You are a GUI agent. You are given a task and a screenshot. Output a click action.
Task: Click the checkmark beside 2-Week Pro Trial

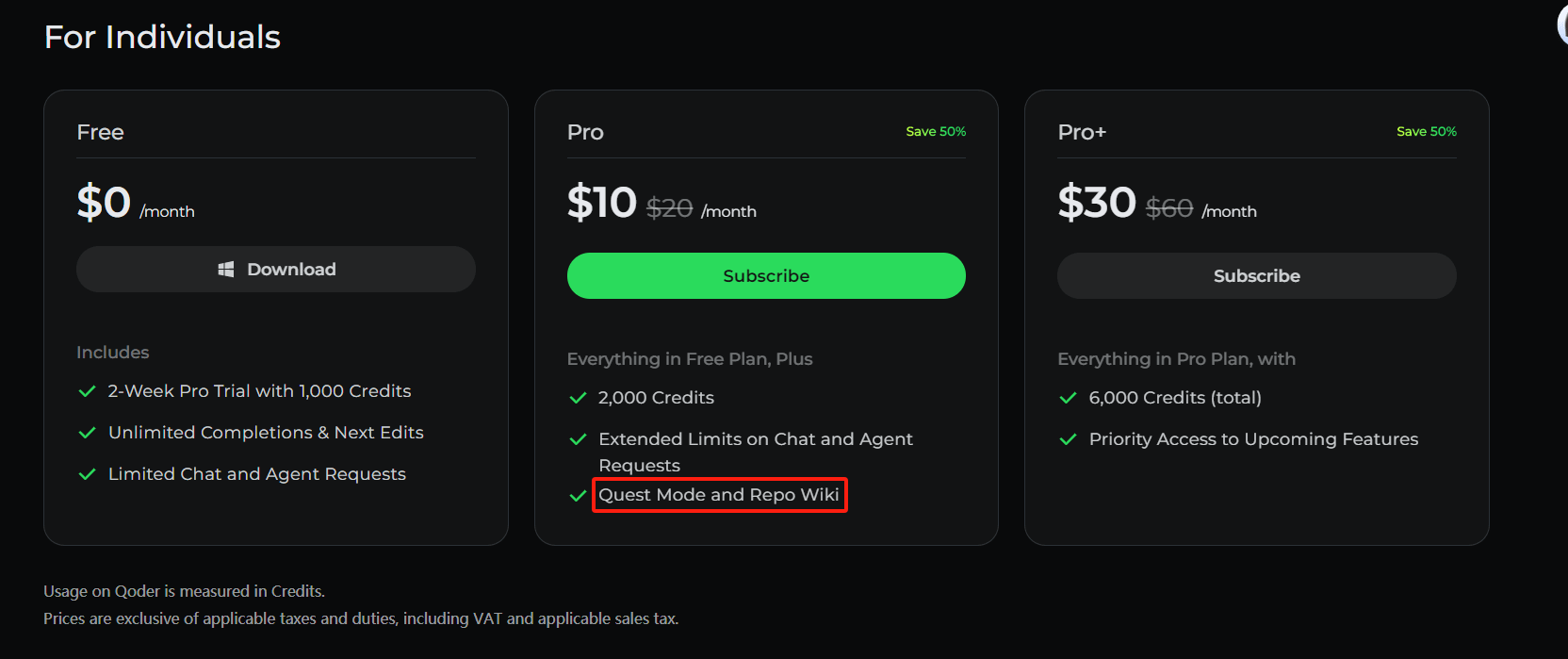point(88,391)
